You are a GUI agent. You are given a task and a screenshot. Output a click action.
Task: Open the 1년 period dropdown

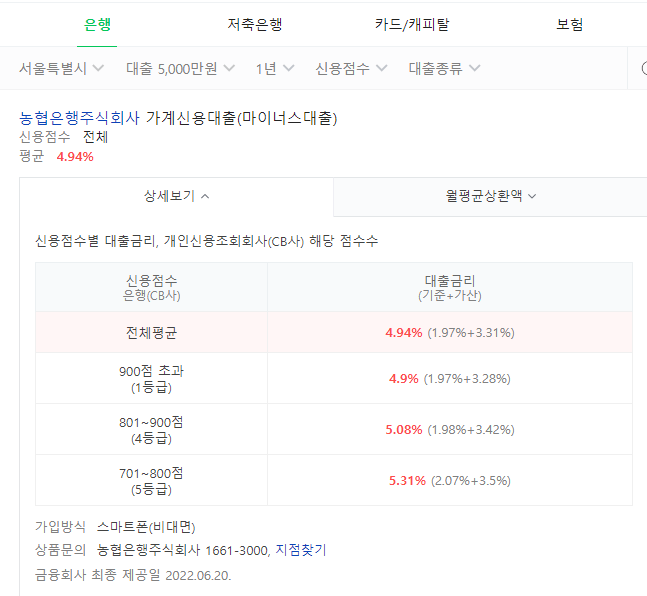(274, 69)
